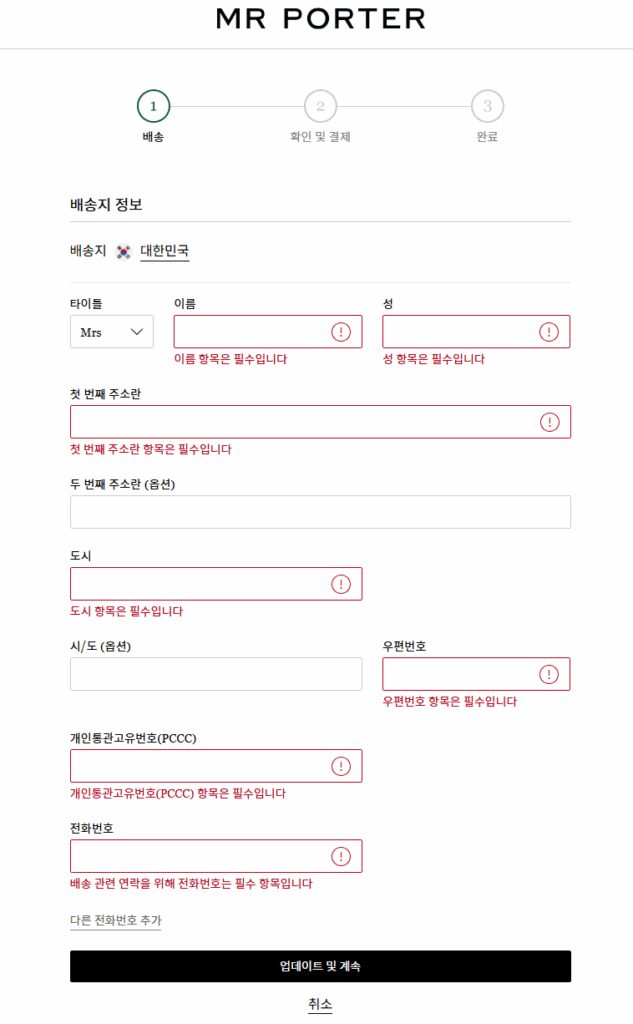Click the MR PORTER logo
This screenshot has height=1024, width=633.
click(x=320, y=18)
